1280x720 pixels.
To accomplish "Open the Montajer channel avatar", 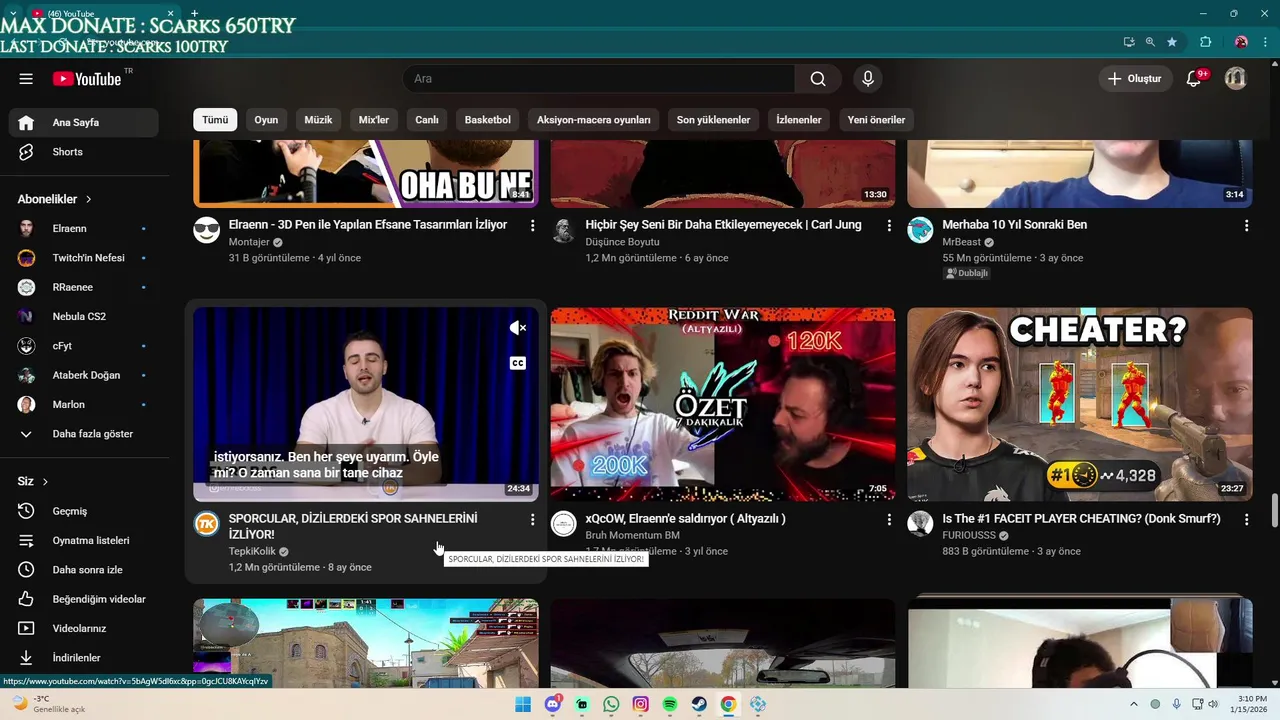I will (x=207, y=230).
